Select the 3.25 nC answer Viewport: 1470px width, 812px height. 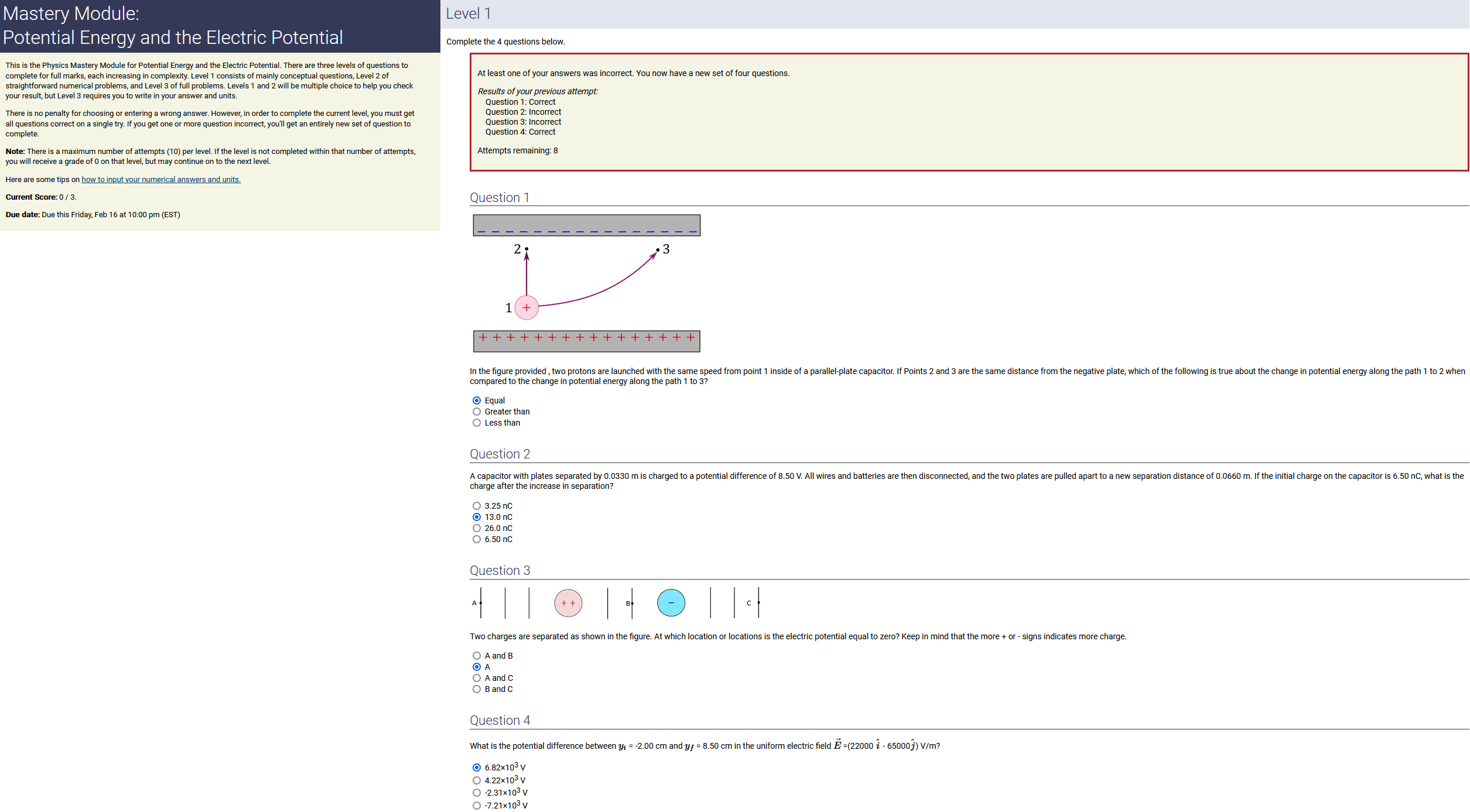[x=476, y=506]
